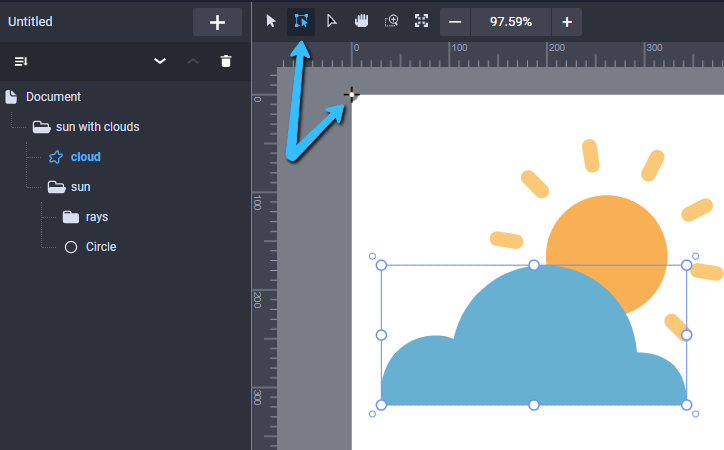Image resolution: width=724 pixels, height=450 pixels.
Task: Zoom in with the plus button
Action: [x=567, y=22]
